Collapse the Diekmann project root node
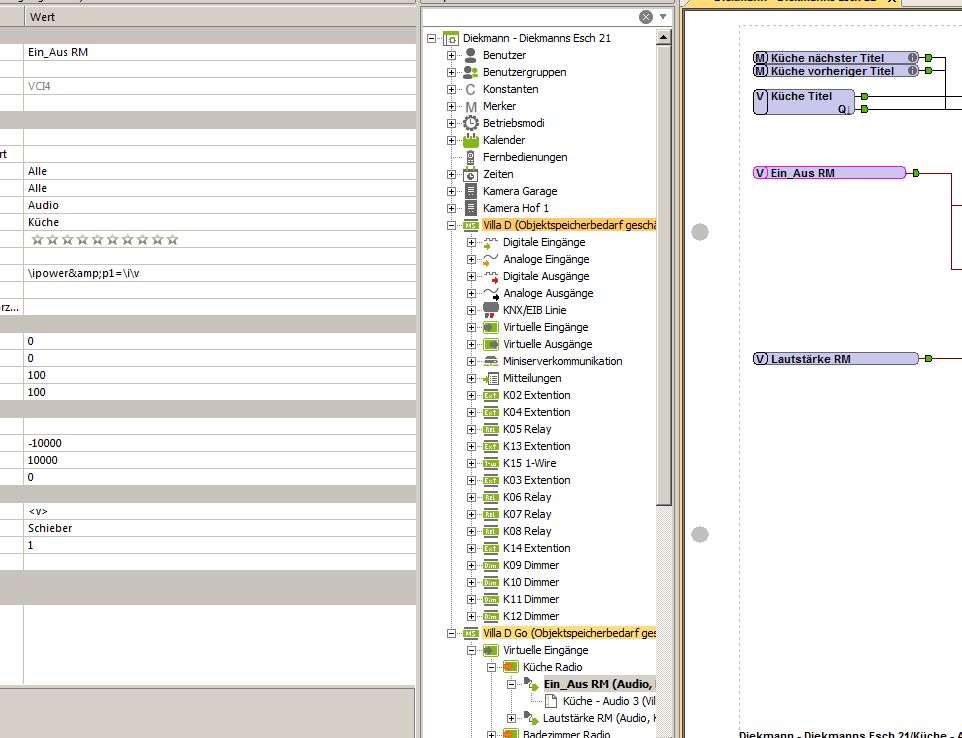962x738 pixels. click(431, 38)
